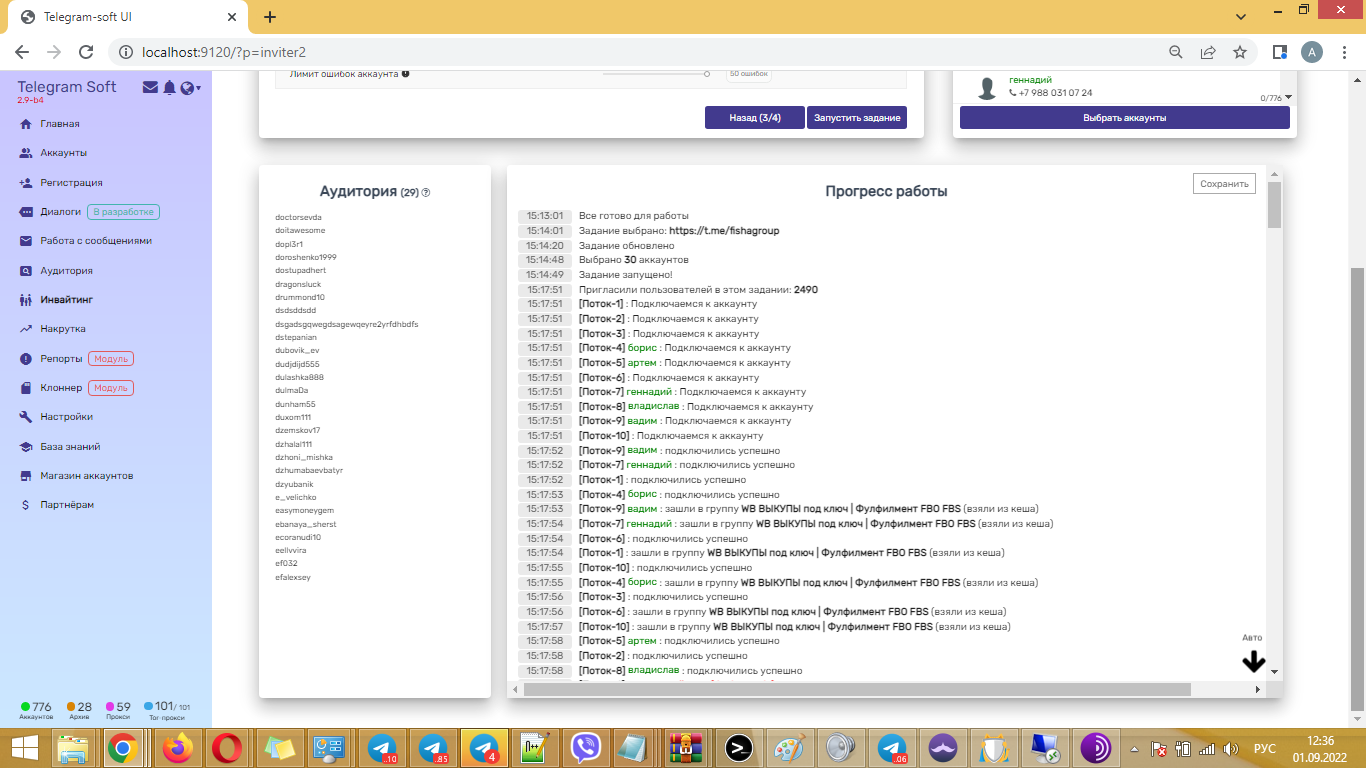
Task: Open WinRAR from the taskbar
Action: (687, 748)
